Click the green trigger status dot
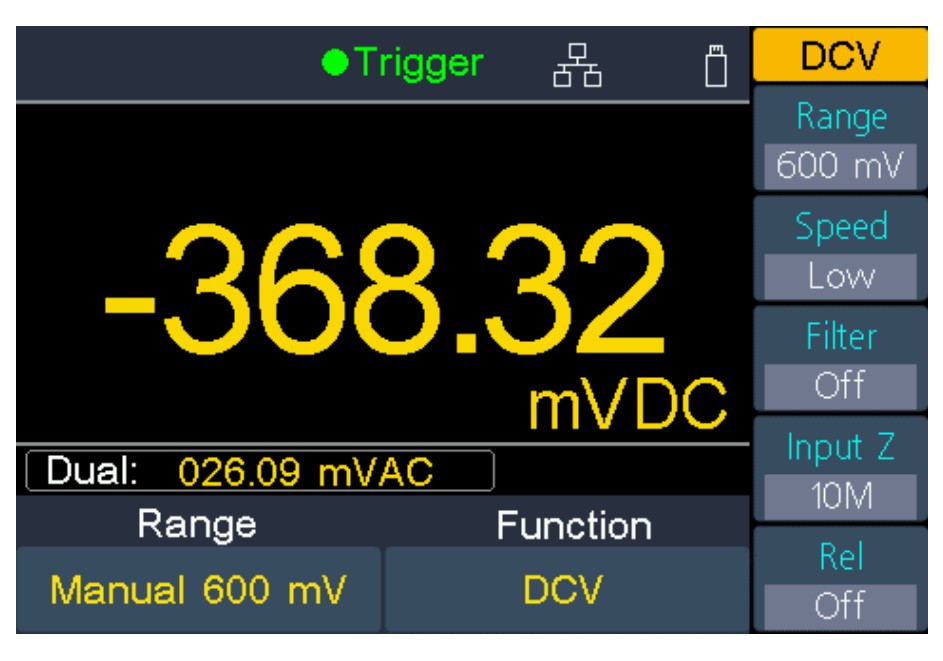 tap(335, 65)
